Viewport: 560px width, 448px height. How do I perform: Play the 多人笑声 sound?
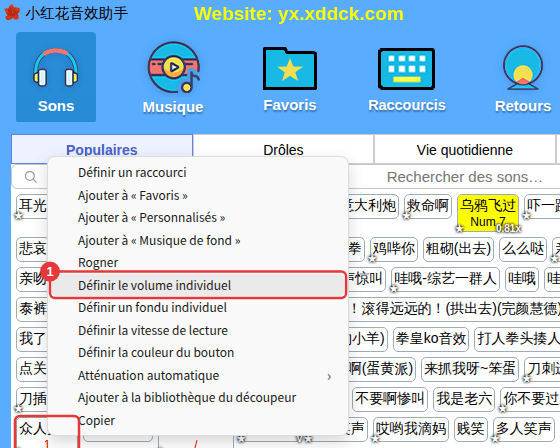pos(523,429)
